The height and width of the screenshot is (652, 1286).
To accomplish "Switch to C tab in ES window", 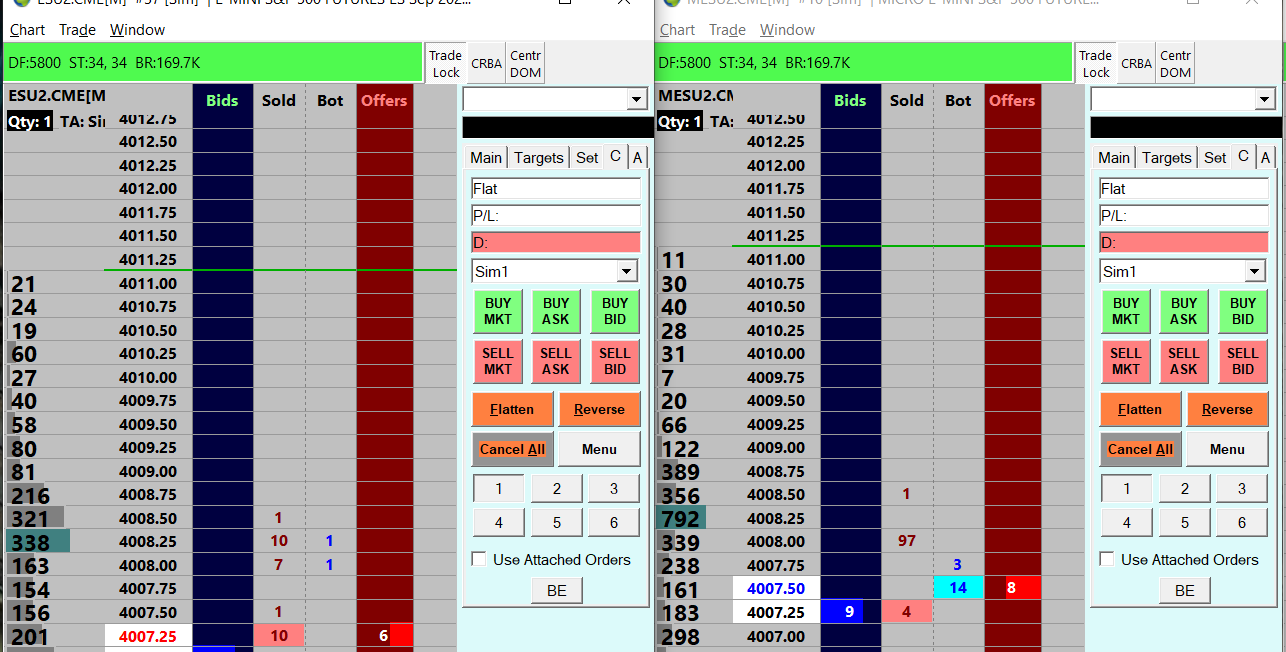I will pyautogui.click(x=615, y=156).
